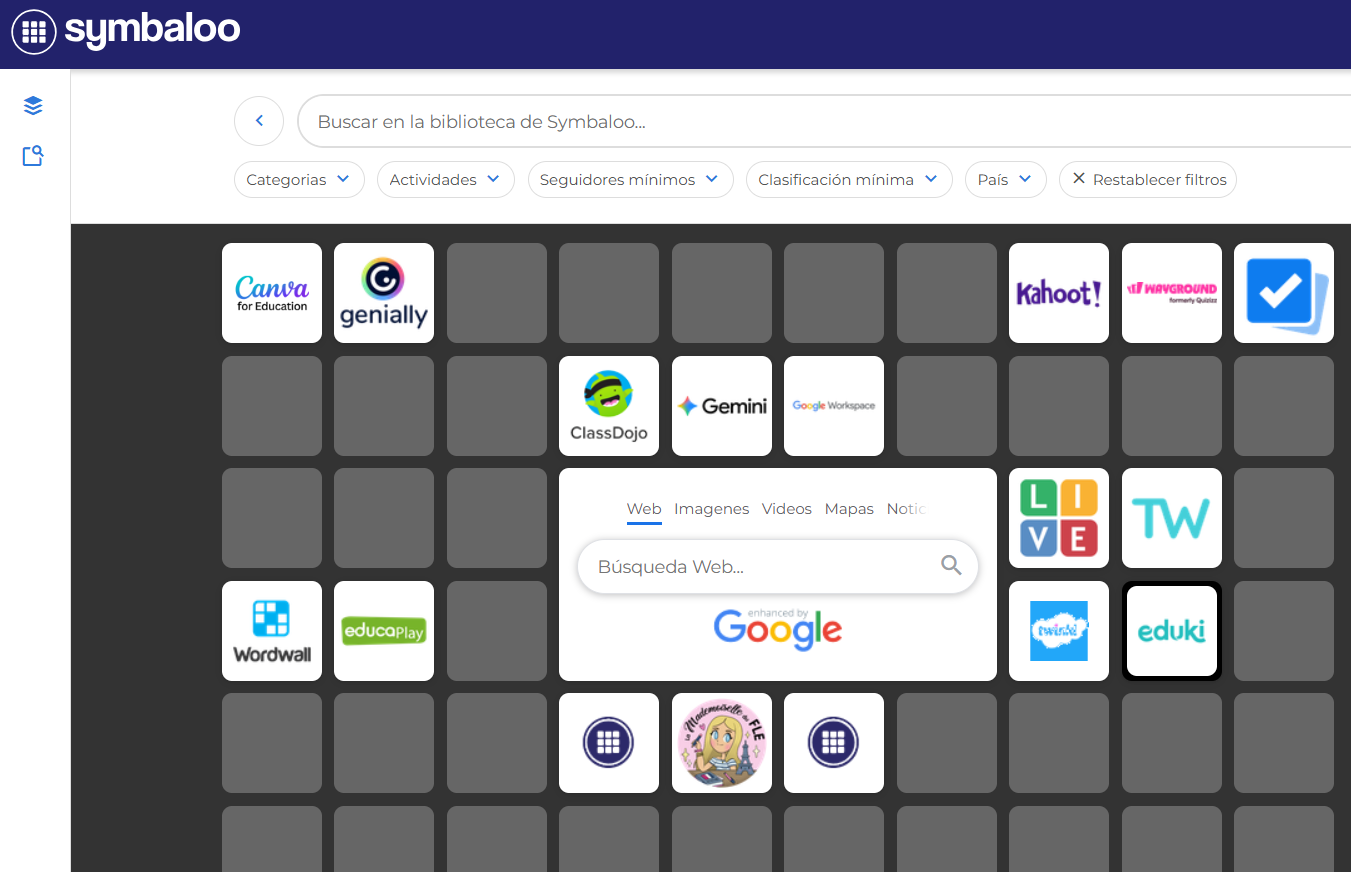Open the Wayground formerly Quizizz tile
1351x872 pixels.
point(1172,293)
